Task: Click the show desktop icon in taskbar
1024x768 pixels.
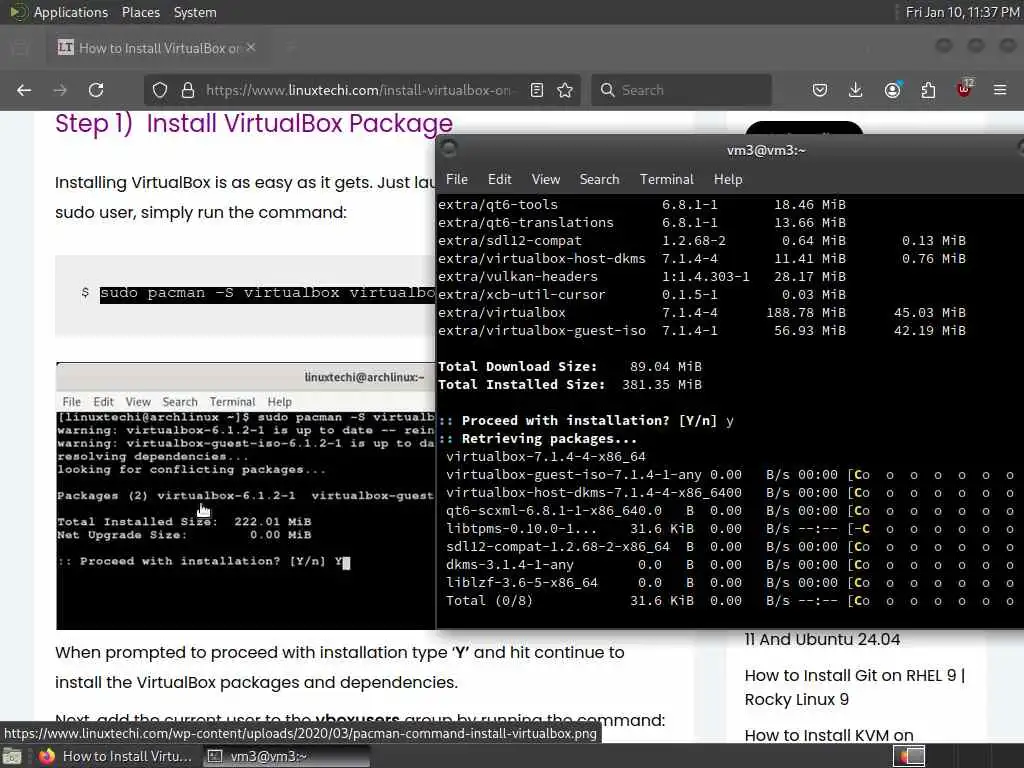Action: [x=12, y=757]
